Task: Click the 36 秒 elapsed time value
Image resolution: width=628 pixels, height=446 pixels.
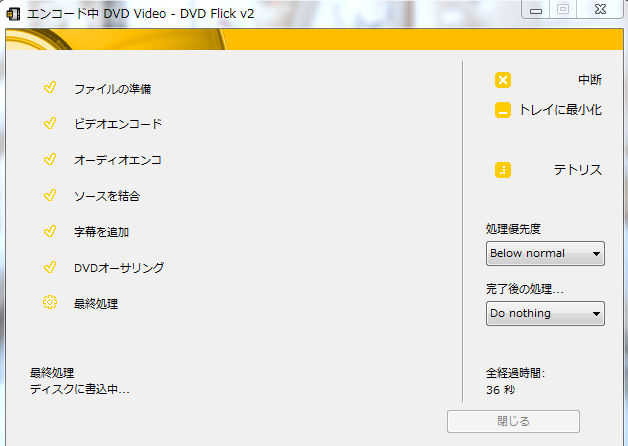Action: [501, 390]
